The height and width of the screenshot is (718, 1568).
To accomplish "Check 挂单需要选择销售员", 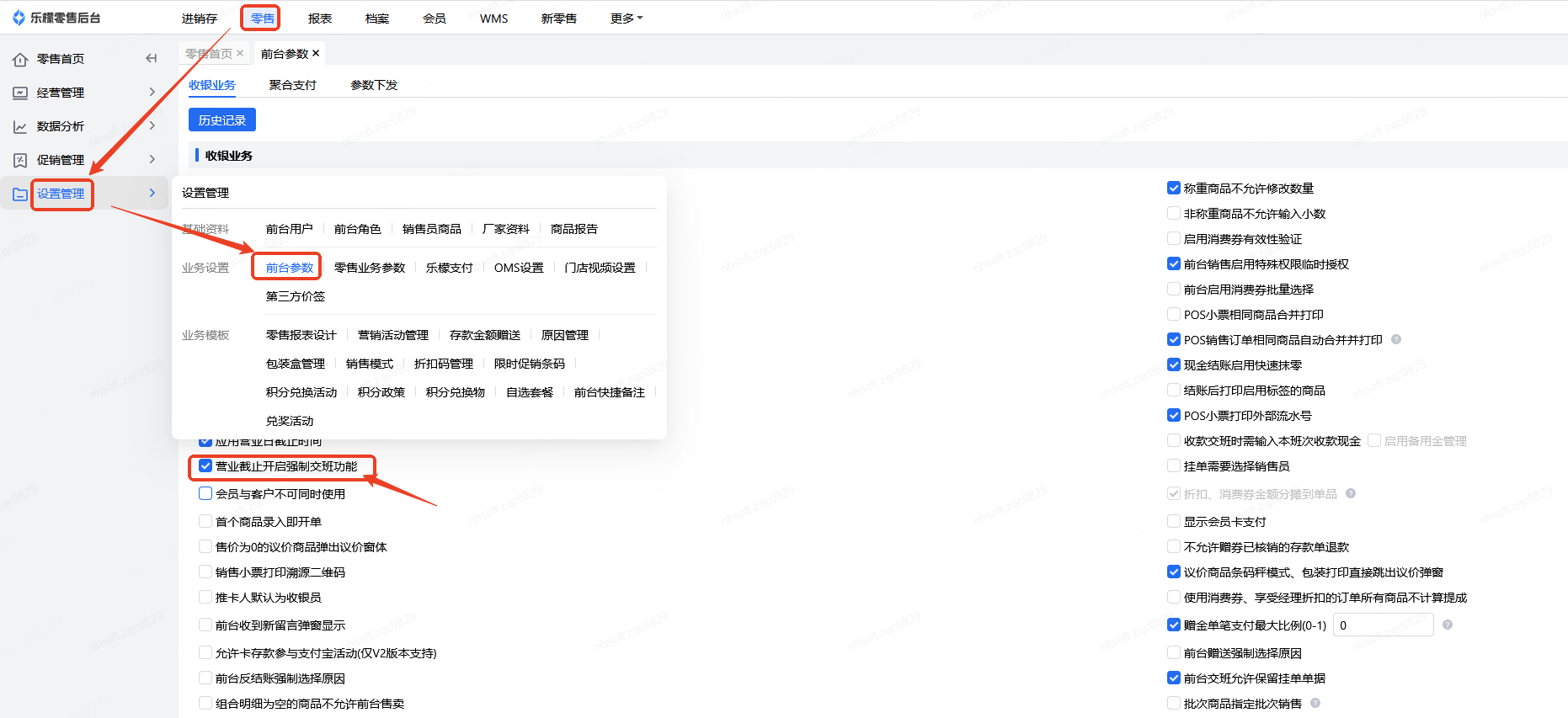I will pos(1174,465).
